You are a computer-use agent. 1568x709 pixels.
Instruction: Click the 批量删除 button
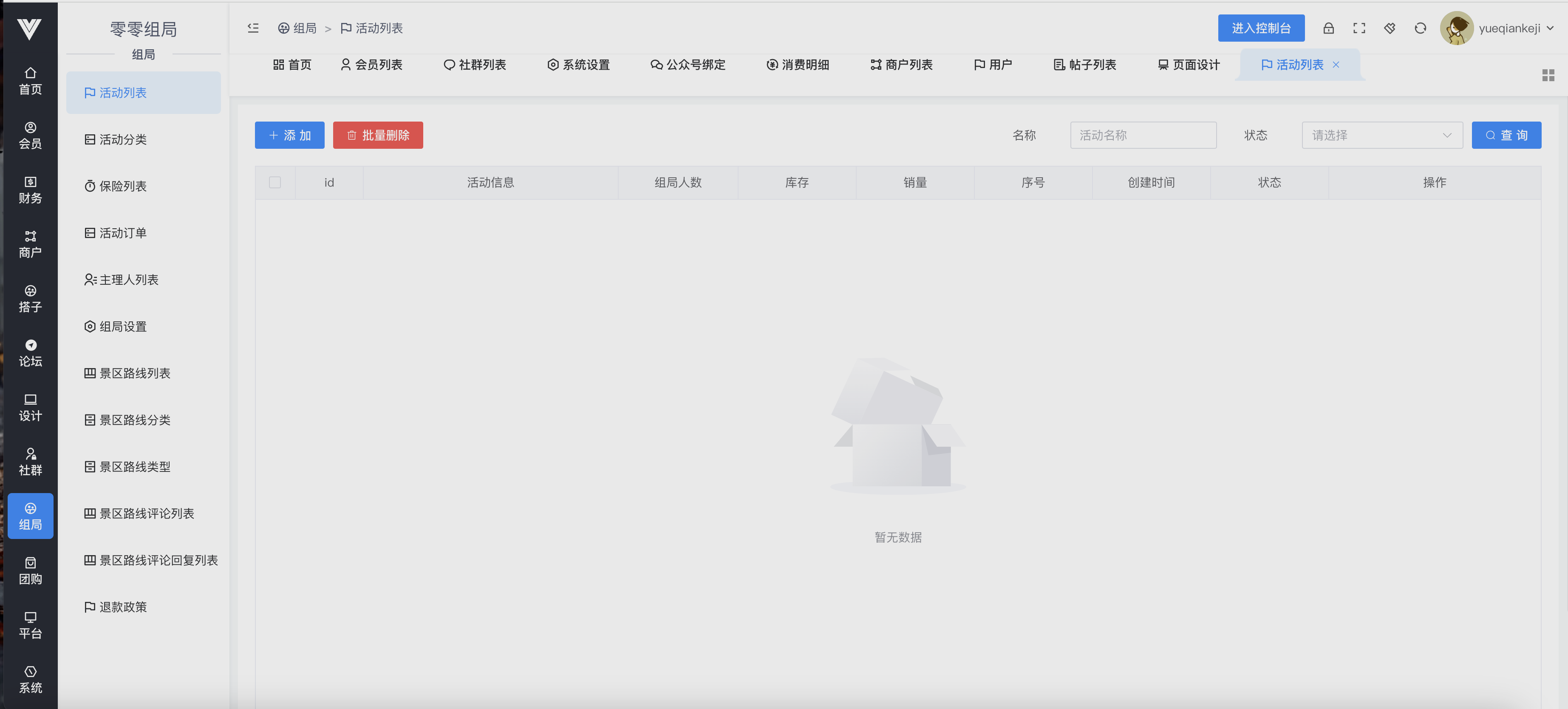tap(377, 135)
